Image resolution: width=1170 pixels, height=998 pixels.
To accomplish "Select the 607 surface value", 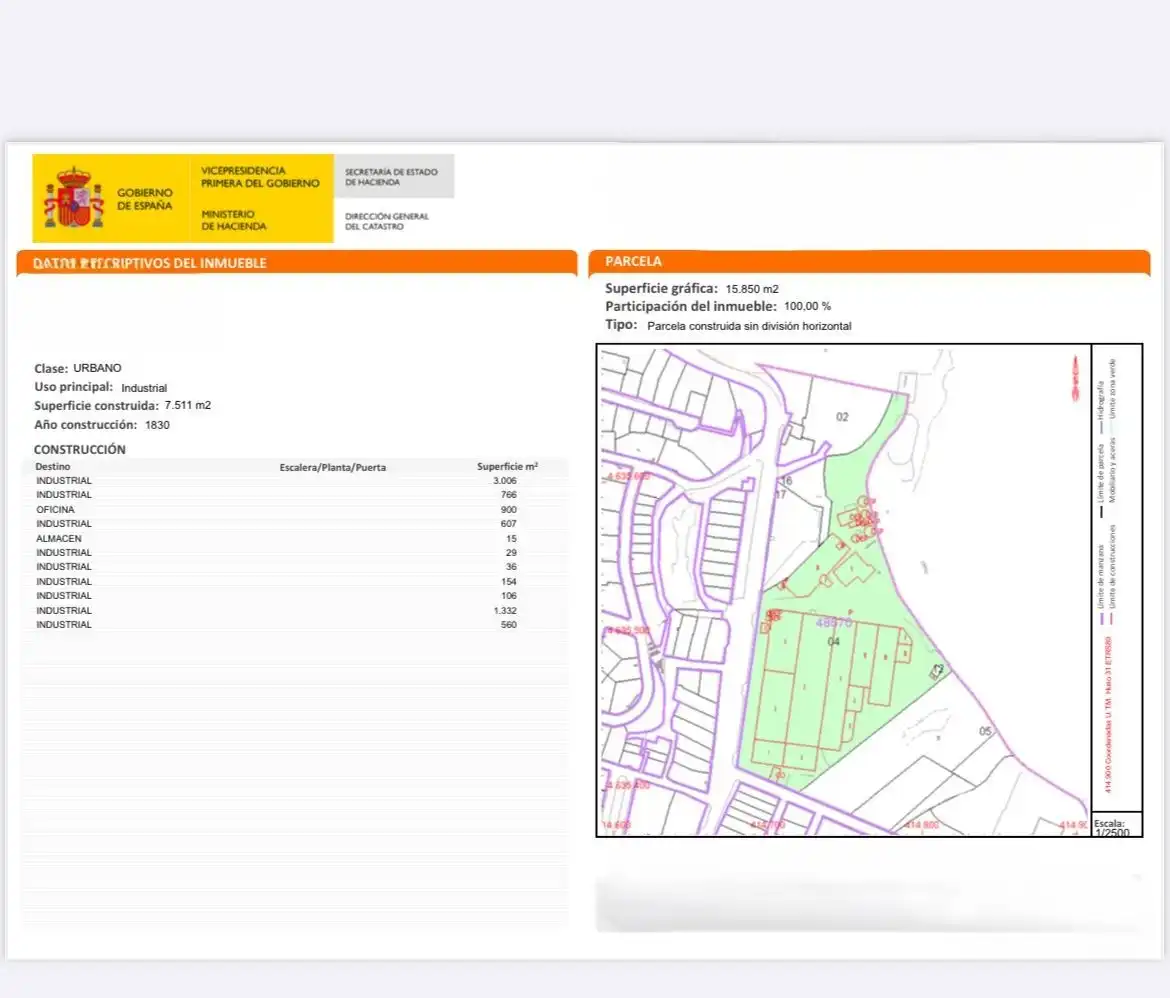I will pyautogui.click(x=509, y=524).
